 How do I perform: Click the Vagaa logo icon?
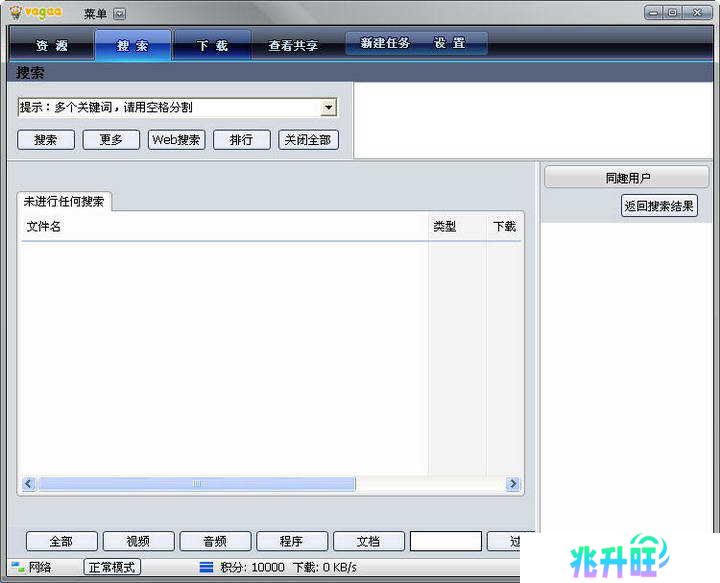[x=15, y=13]
